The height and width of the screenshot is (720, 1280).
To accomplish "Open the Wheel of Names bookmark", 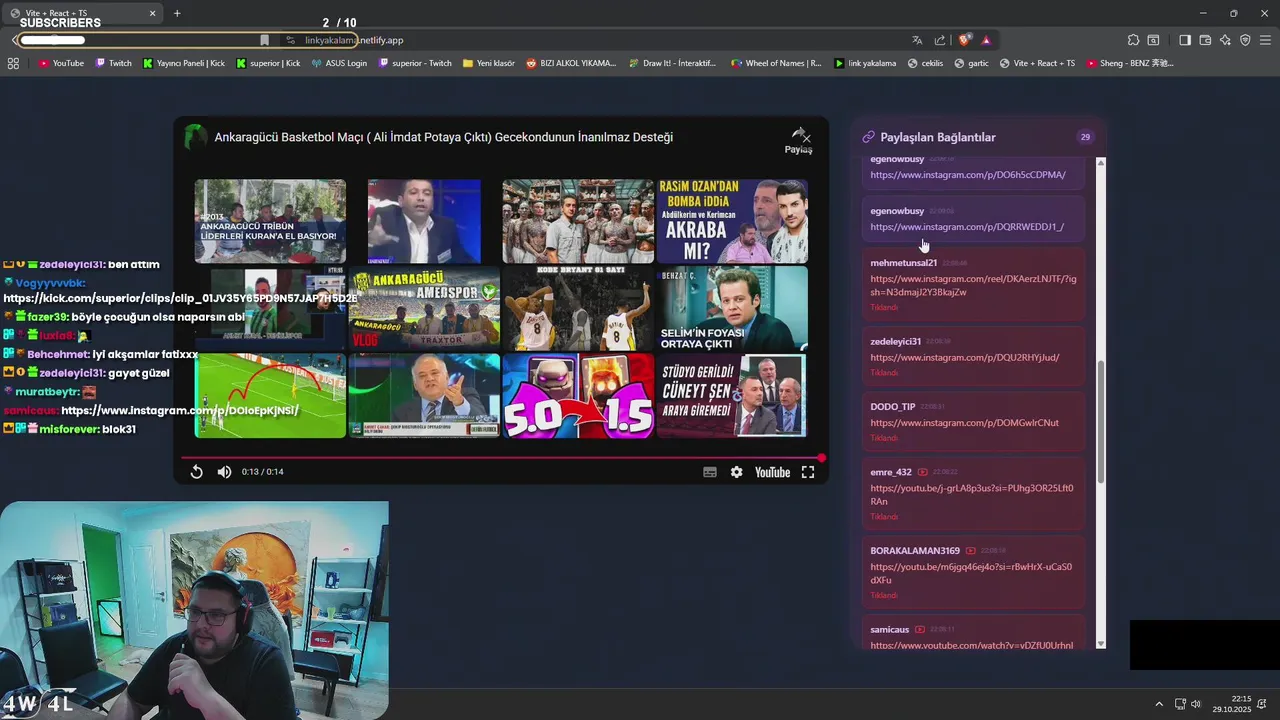I will tap(776, 63).
